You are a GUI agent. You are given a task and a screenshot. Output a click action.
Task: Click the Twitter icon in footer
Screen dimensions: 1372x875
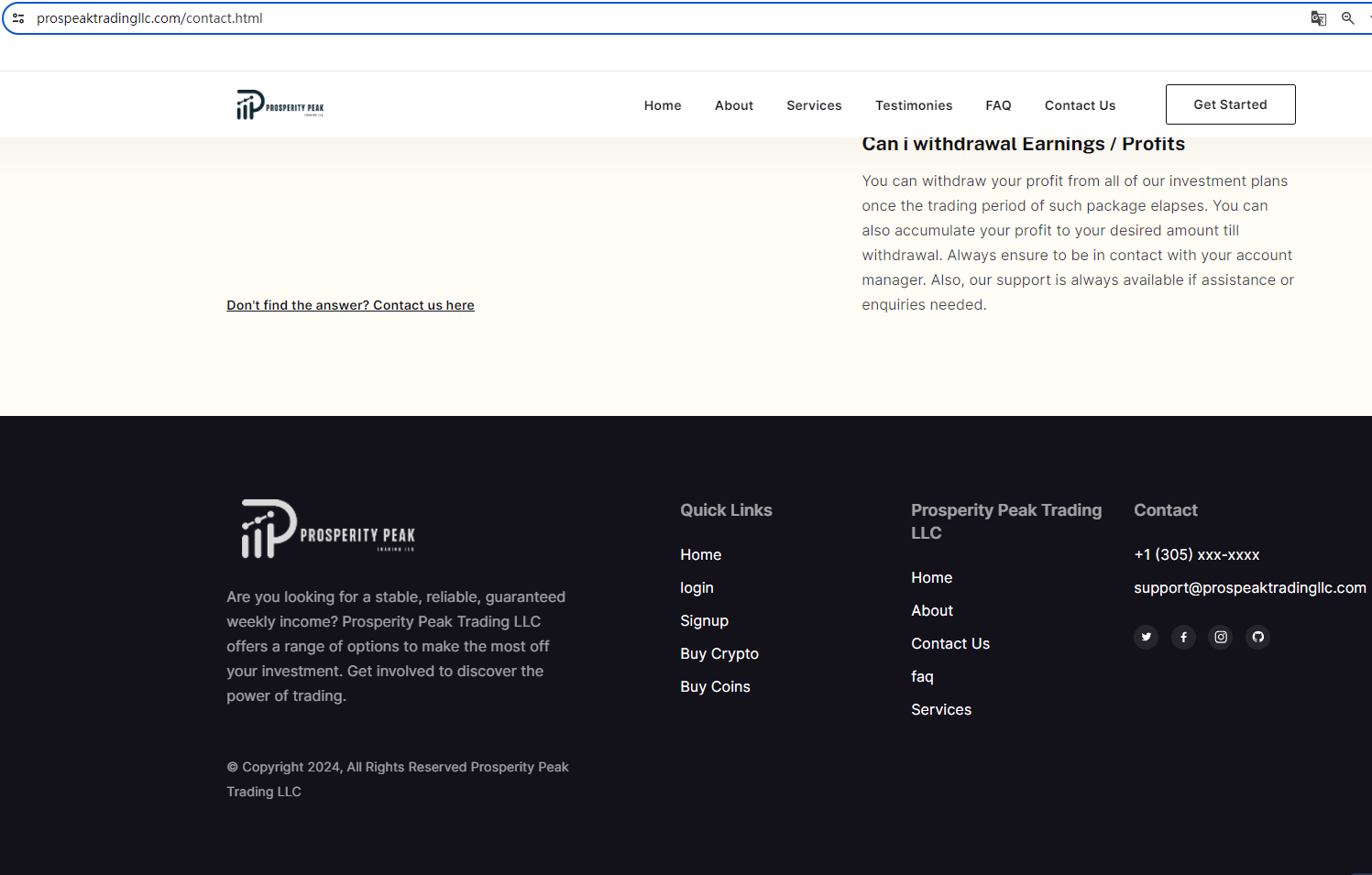(x=1146, y=637)
